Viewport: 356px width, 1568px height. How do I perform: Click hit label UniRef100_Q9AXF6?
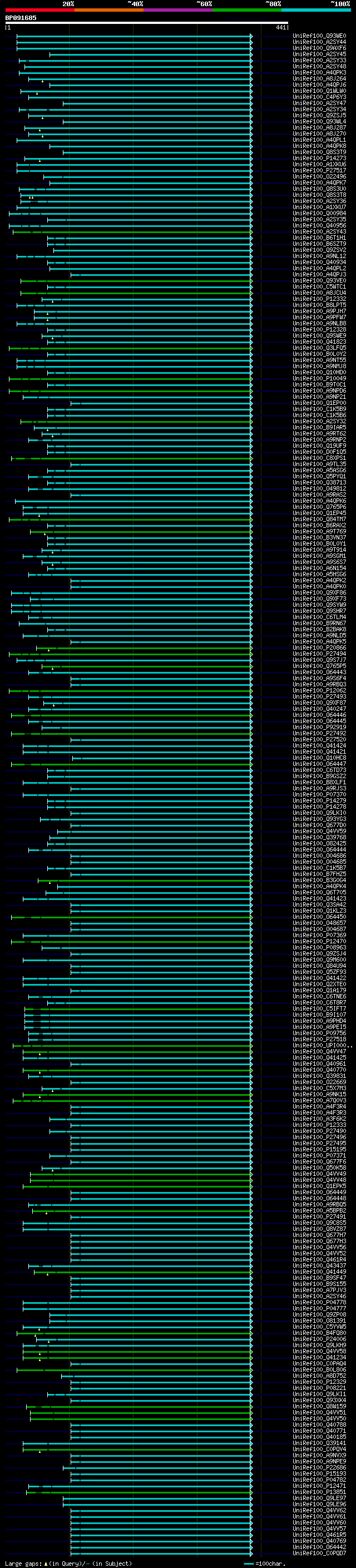pos(319,48)
